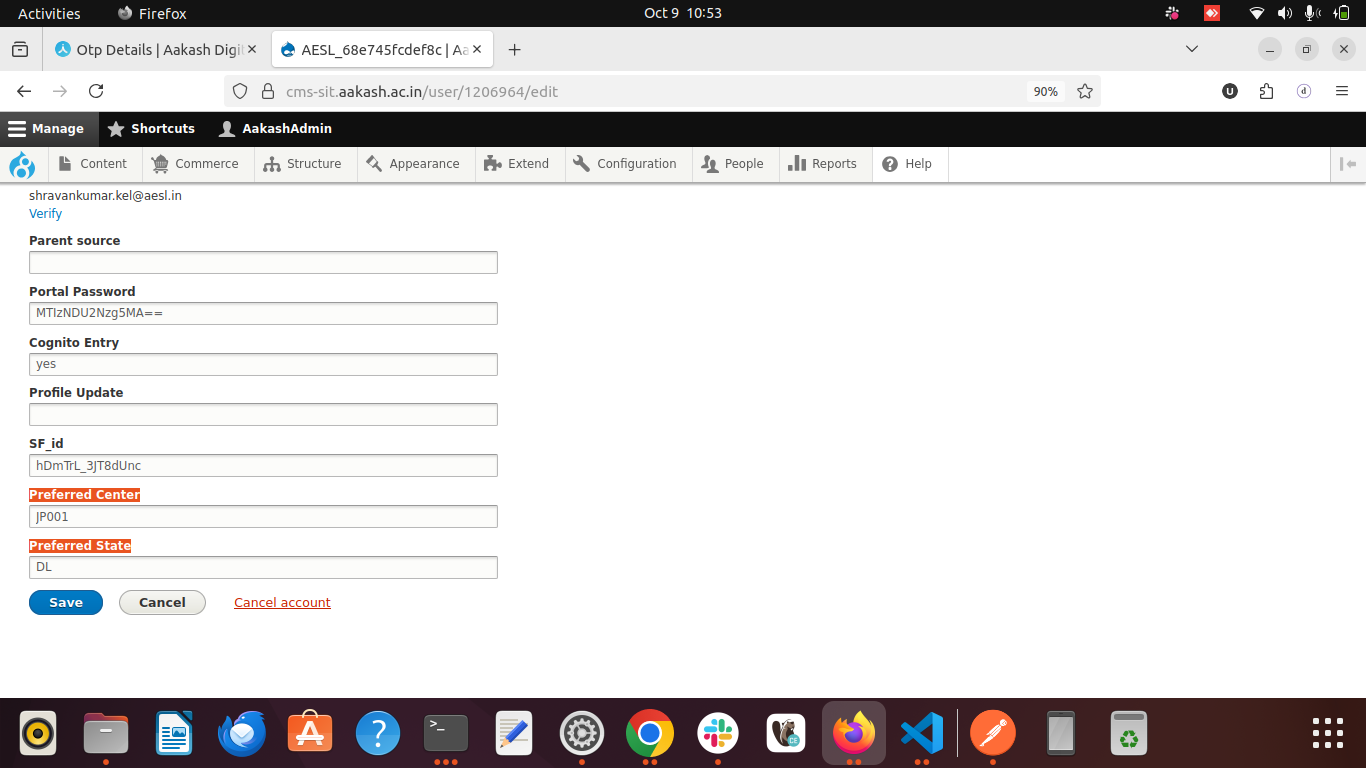This screenshot has width=1366, height=768.
Task: Reload the current page
Action: click(x=96, y=91)
